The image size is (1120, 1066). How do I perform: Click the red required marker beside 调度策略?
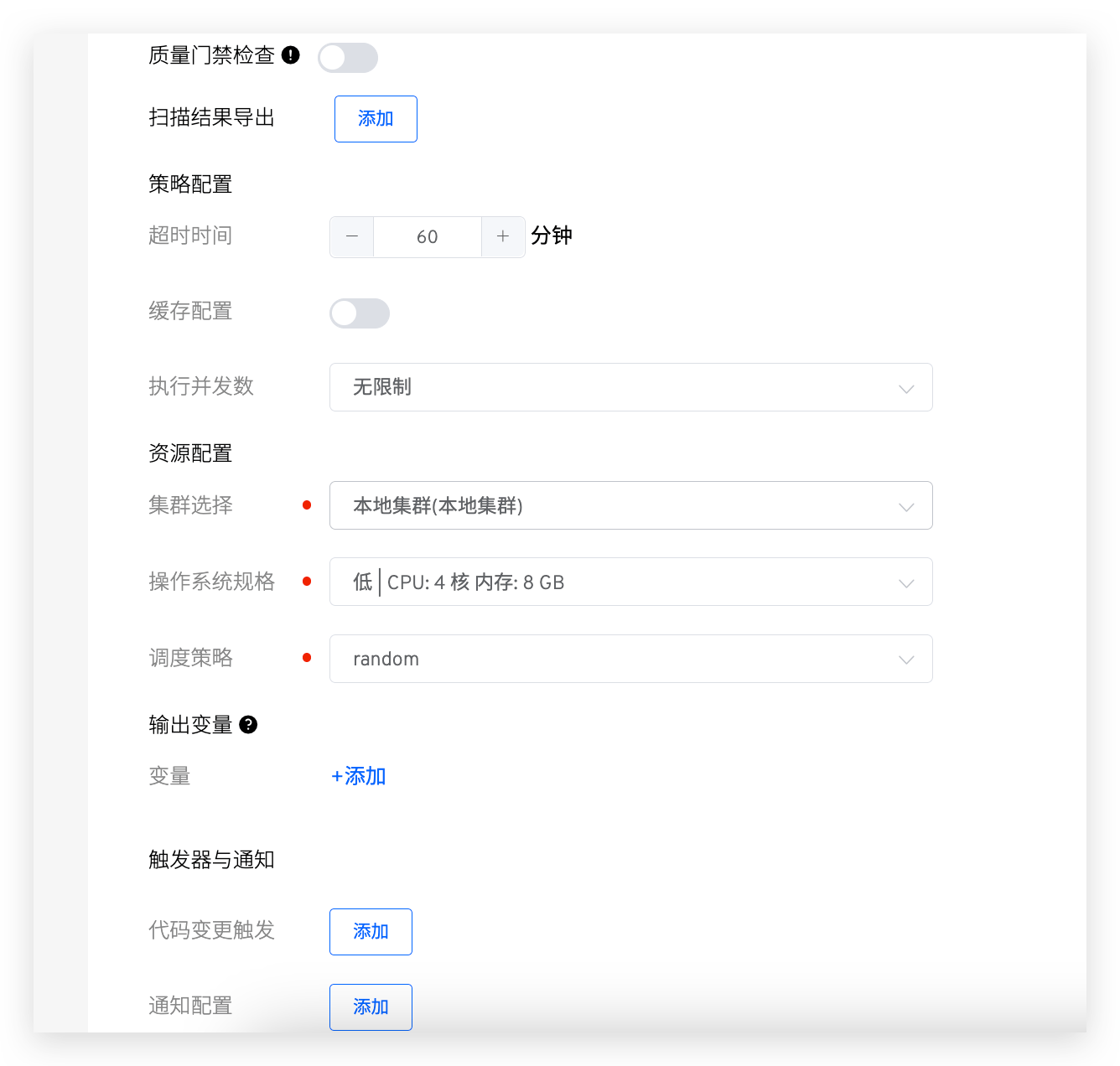coord(308,658)
